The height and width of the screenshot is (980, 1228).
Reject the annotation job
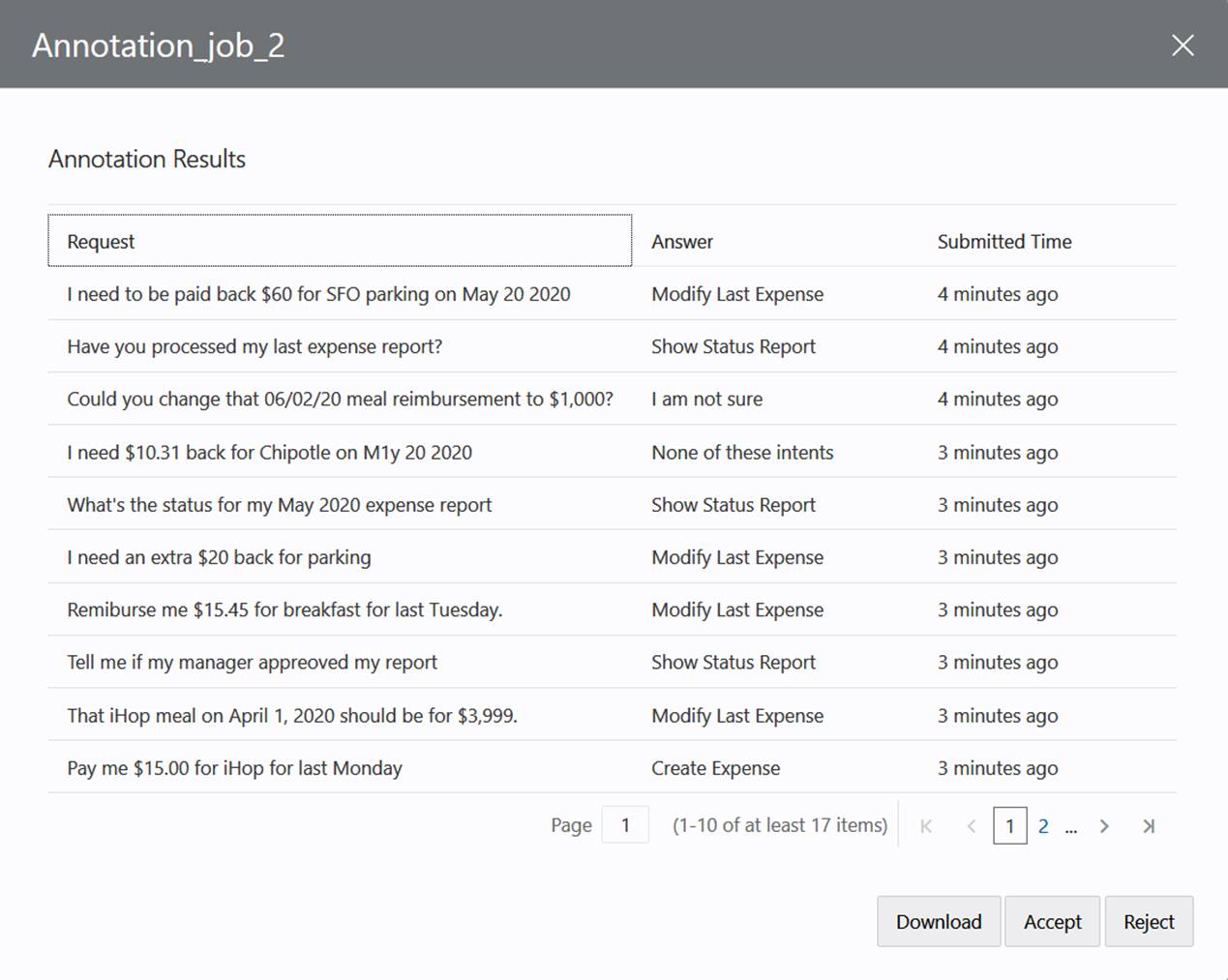click(x=1149, y=921)
